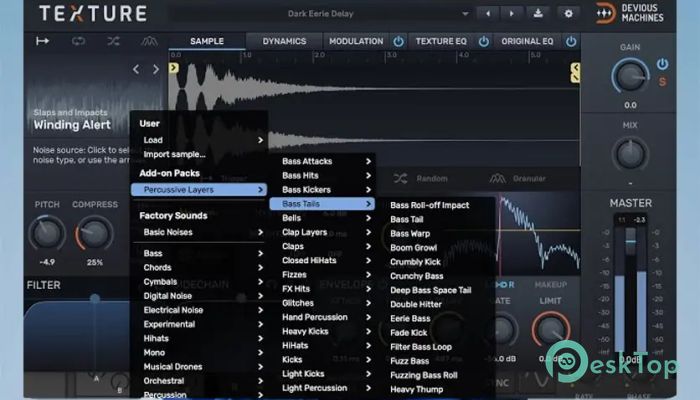Screen dimensions: 700x400
Task: Select the random shuffle mode icon
Action: (113, 41)
